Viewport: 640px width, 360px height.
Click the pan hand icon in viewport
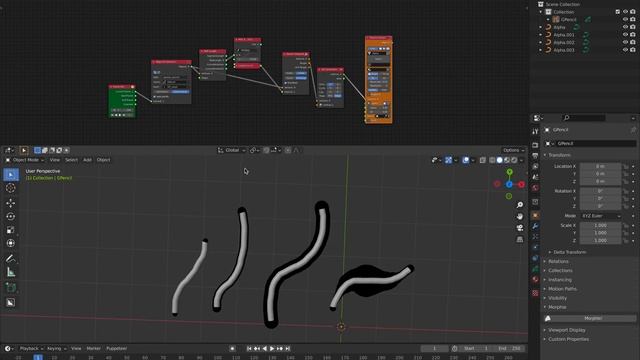tap(520, 216)
